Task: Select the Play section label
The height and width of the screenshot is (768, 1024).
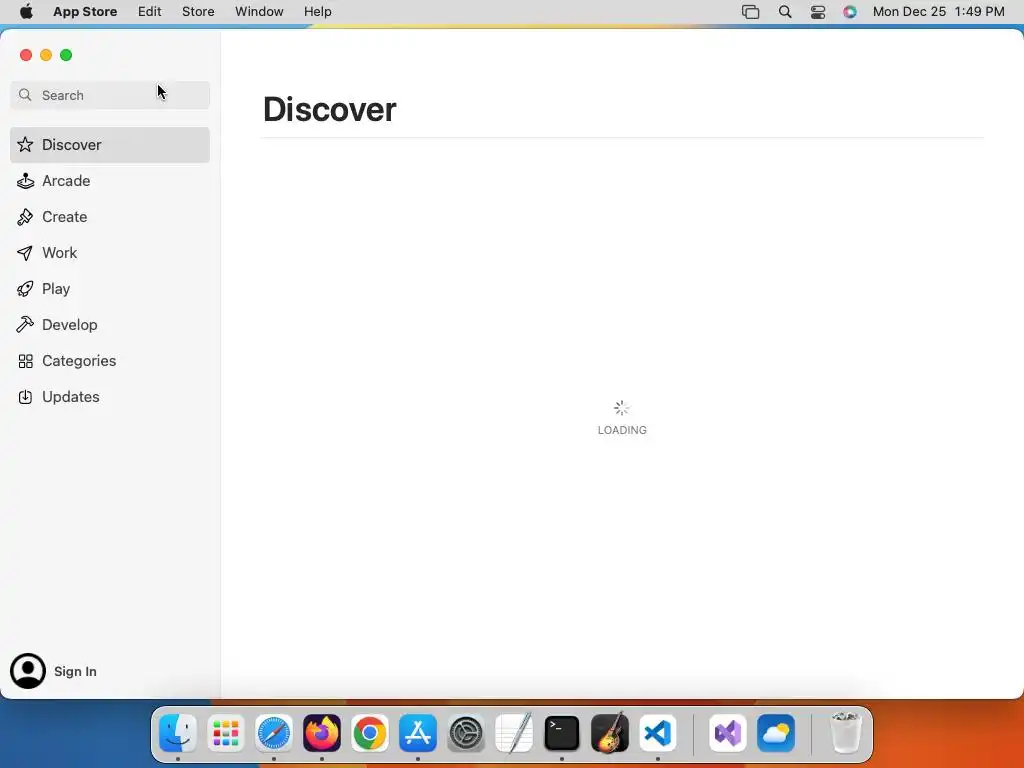Action: coord(56,289)
